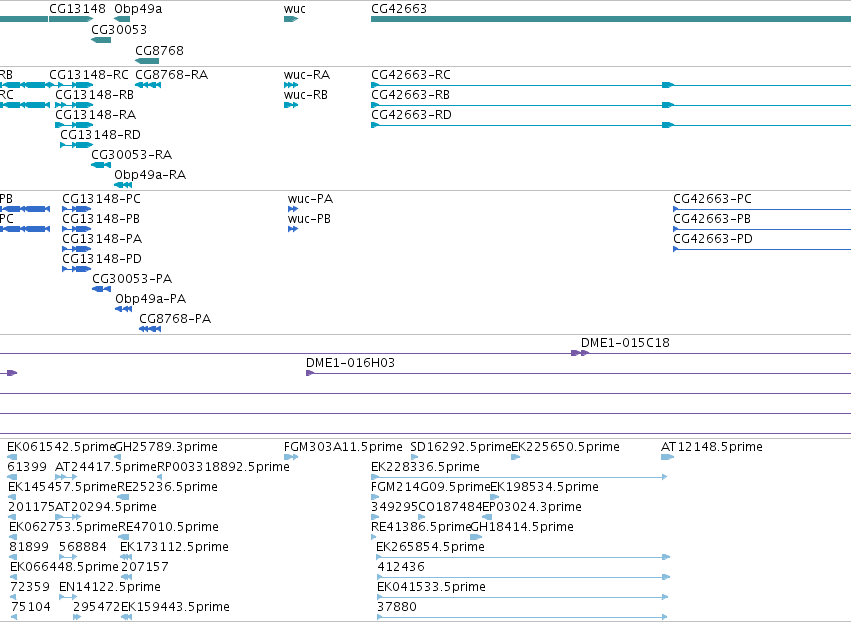Click EST EK145457.5prime
This screenshot has width=851, height=622.
click(x=62, y=487)
